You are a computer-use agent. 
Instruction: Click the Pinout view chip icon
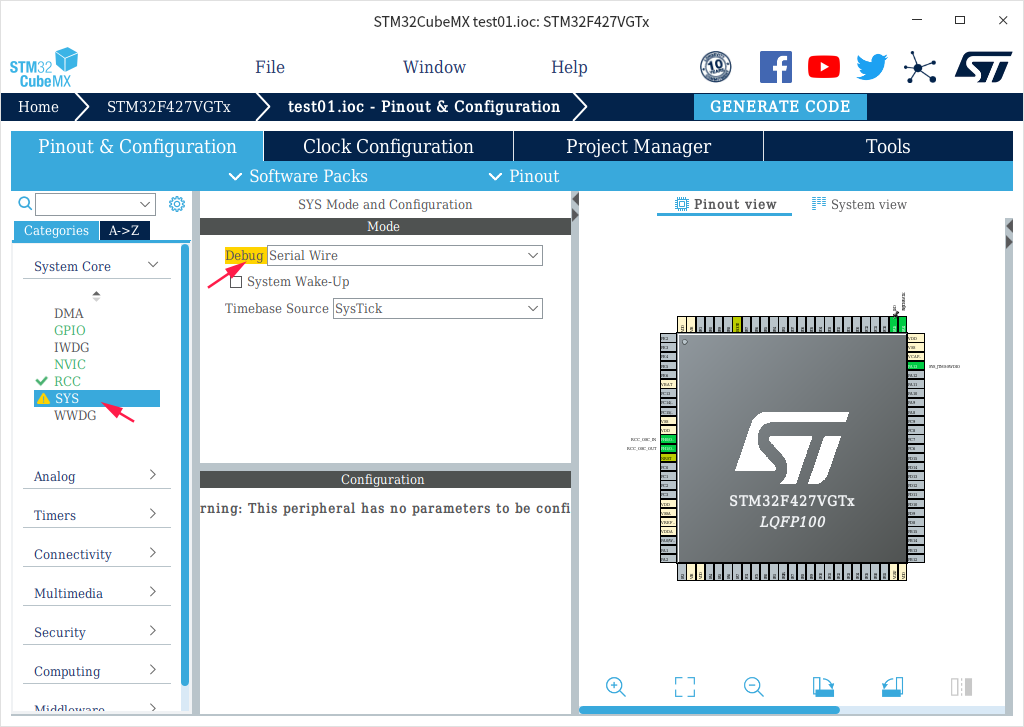pyautogui.click(x=681, y=204)
